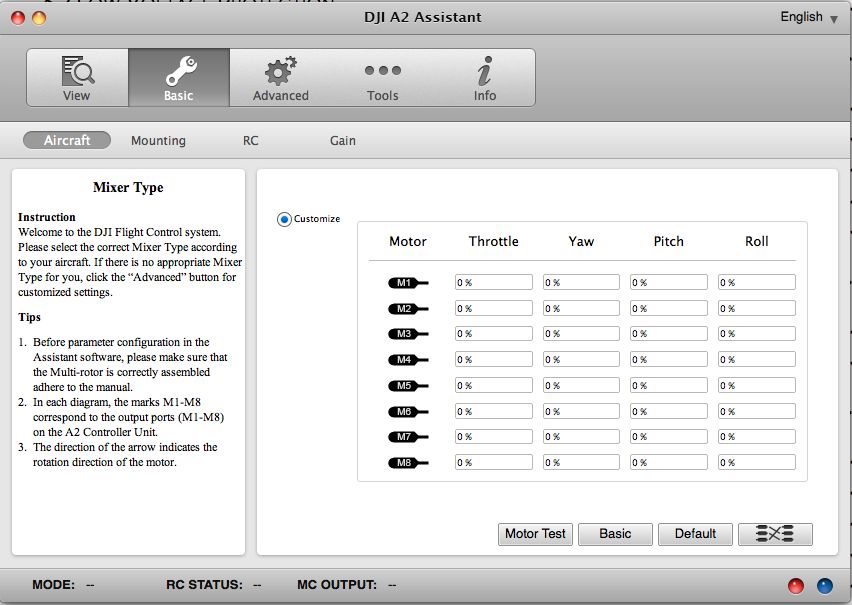Click the red status indicator light
The height and width of the screenshot is (605, 852).
(795, 585)
